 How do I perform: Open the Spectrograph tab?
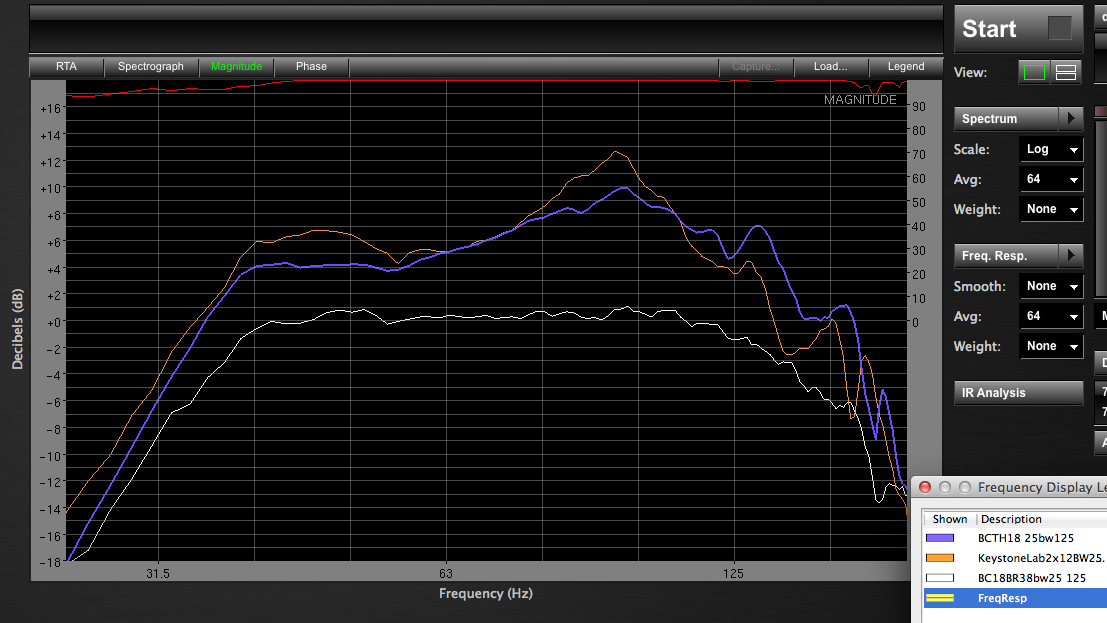pyautogui.click(x=151, y=66)
